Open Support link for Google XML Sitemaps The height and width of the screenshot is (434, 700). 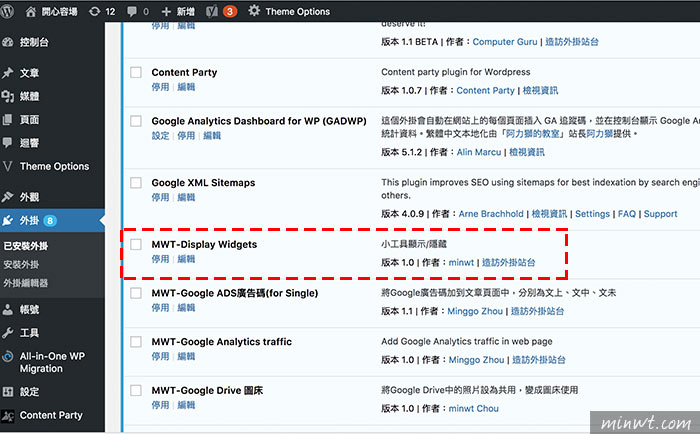coord(660,214)
